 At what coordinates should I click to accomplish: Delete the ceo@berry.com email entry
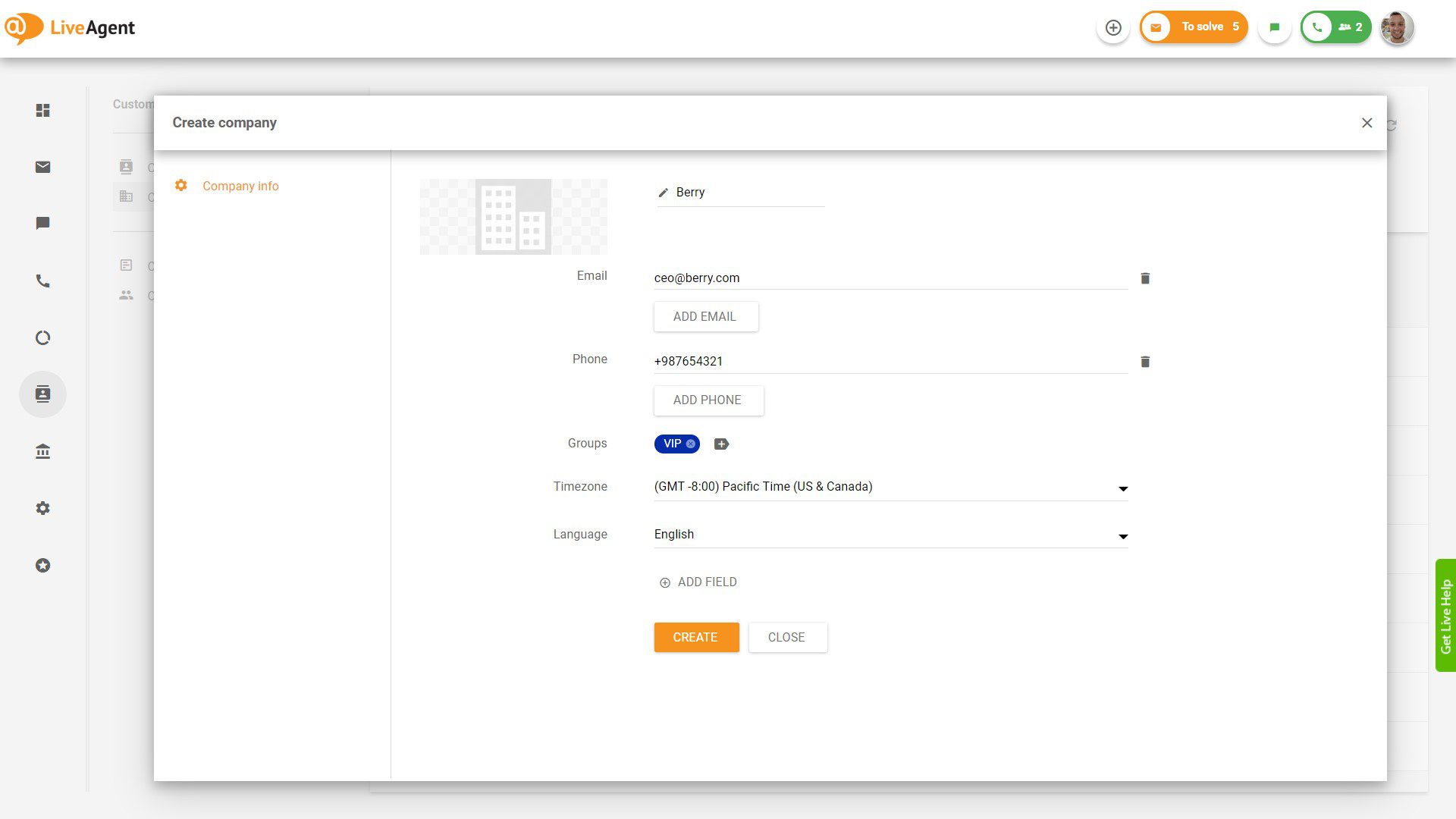click(1145, 278)
